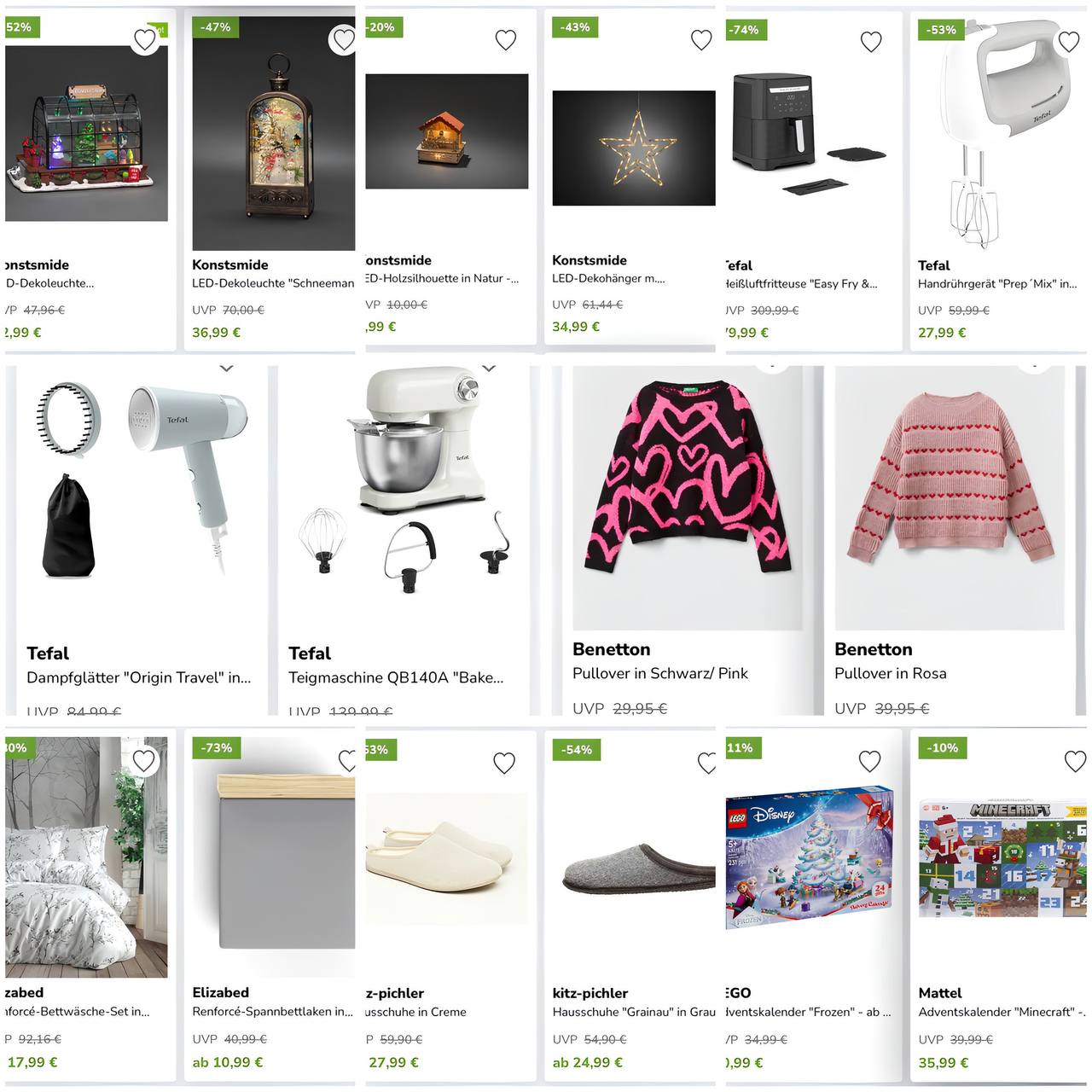The image size is (1092, 1092).
Task: Click the heart on LED-Dekohänger star product
Action: [701, 40]
